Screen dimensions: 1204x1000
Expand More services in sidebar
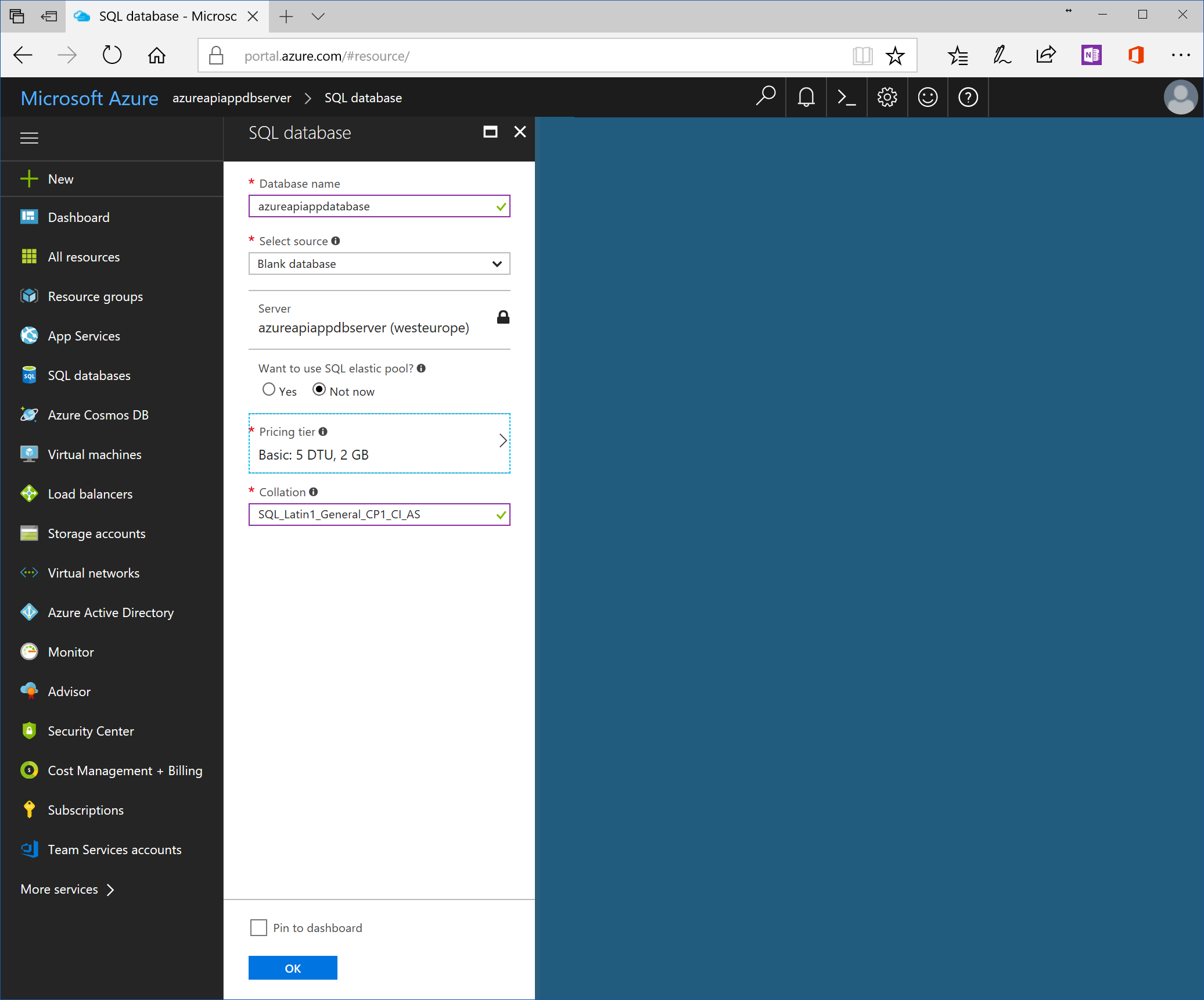67,890
